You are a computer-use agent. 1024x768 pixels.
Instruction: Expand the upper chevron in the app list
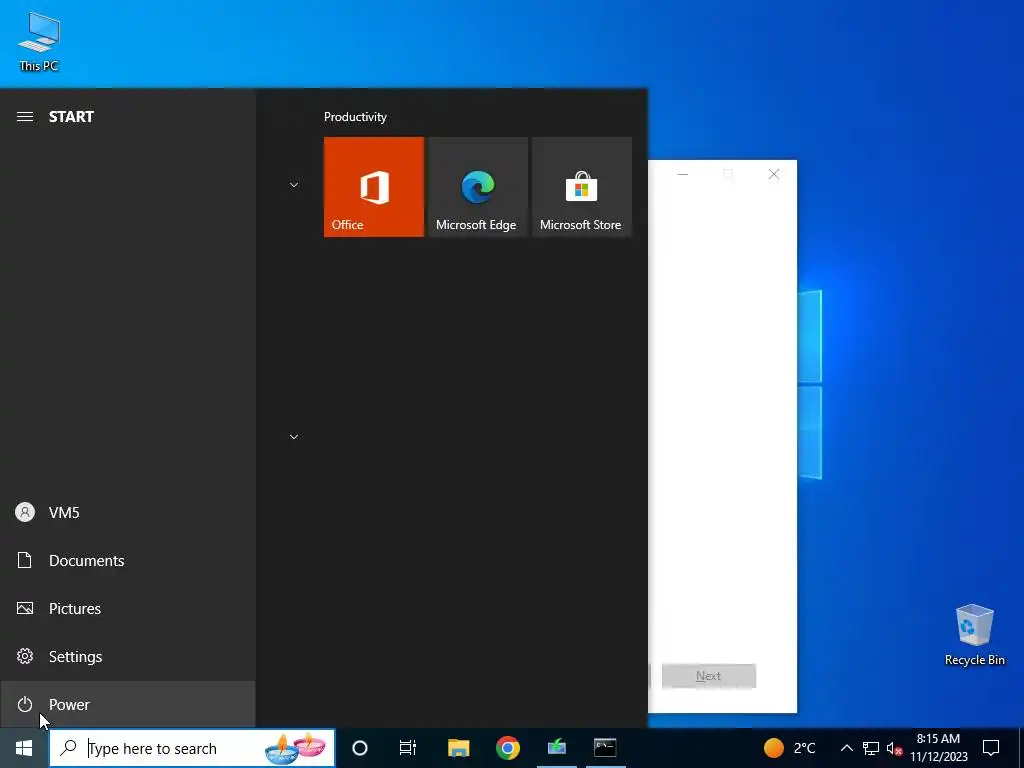click(294, 185)
